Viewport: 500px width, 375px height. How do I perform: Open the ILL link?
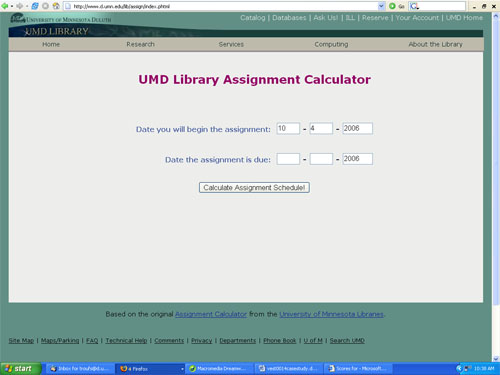350,18
